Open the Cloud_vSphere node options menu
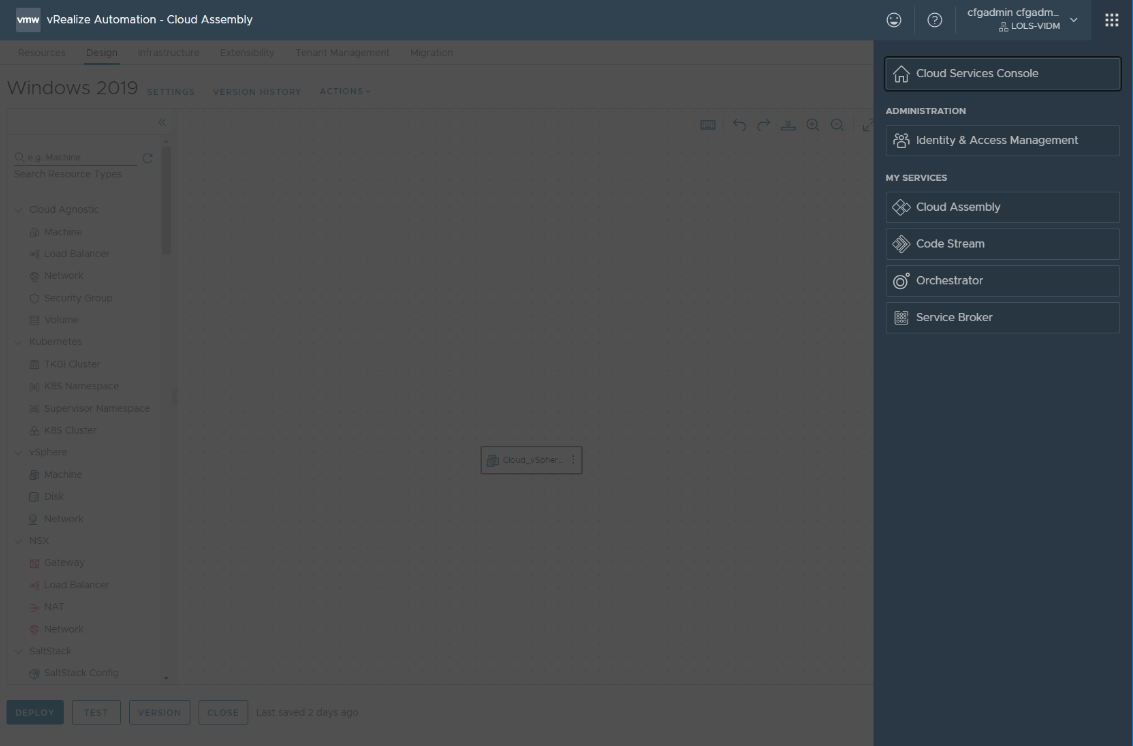This screenshot has width=1133, height=746. (574, 460)
